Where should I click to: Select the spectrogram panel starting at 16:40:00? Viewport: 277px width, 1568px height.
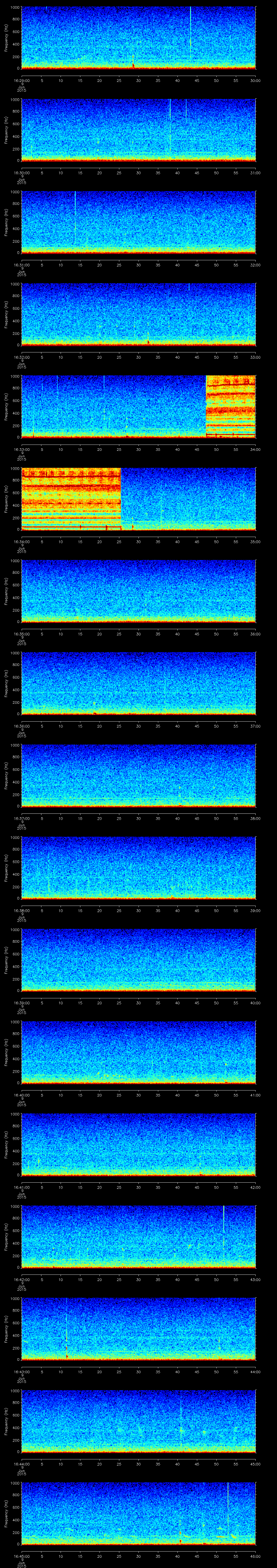click(138, 1052)
